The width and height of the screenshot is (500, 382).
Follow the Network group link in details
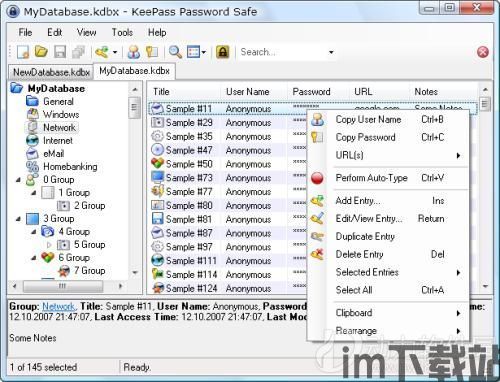(x=58, y=306)
